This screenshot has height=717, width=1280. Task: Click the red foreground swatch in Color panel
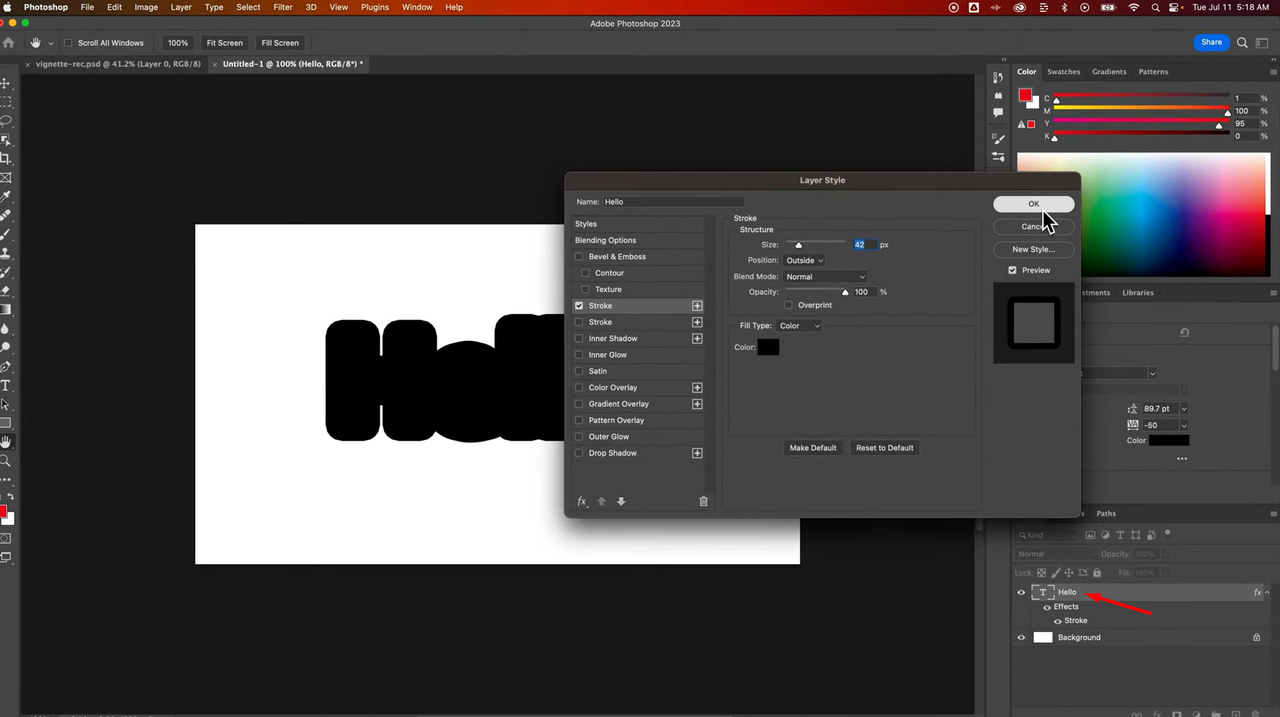1025,95
